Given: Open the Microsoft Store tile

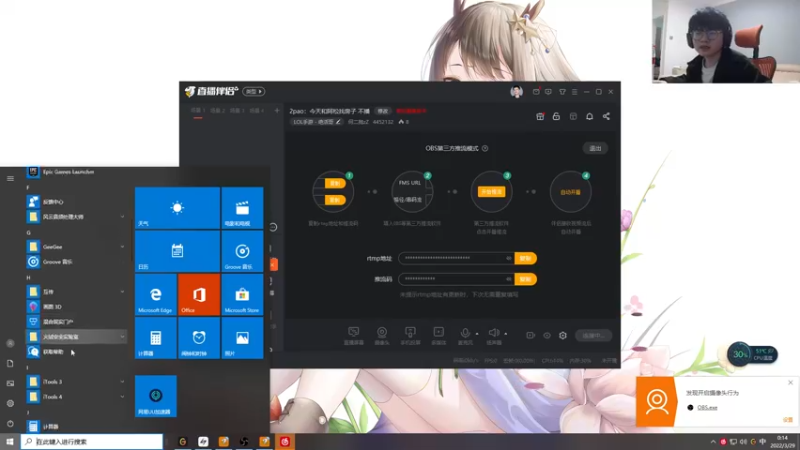Looking at the screenshot, I should pyautogui.click(x=242, y=294).
